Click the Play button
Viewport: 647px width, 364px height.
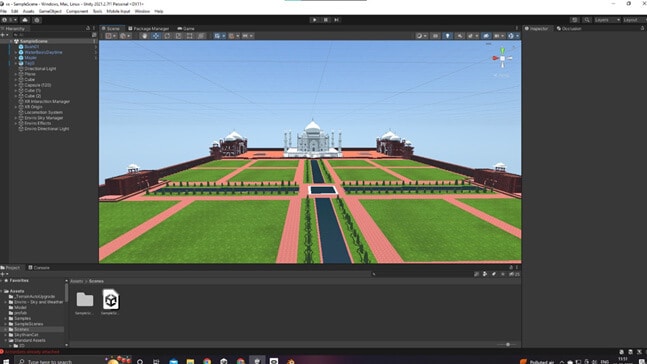pyautogui.click(x=314, y=20)
